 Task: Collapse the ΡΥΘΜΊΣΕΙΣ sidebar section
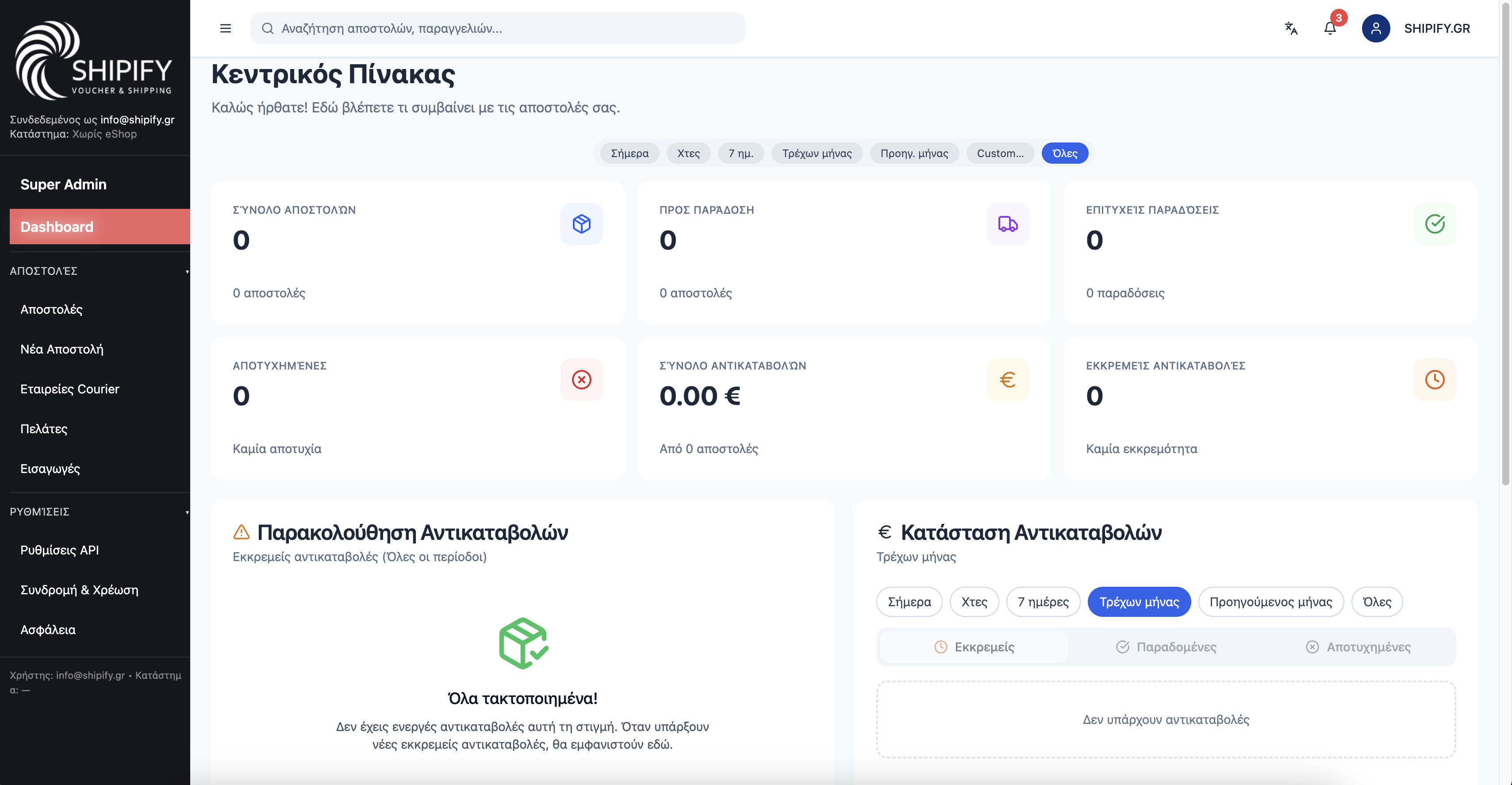click(187, 512)
